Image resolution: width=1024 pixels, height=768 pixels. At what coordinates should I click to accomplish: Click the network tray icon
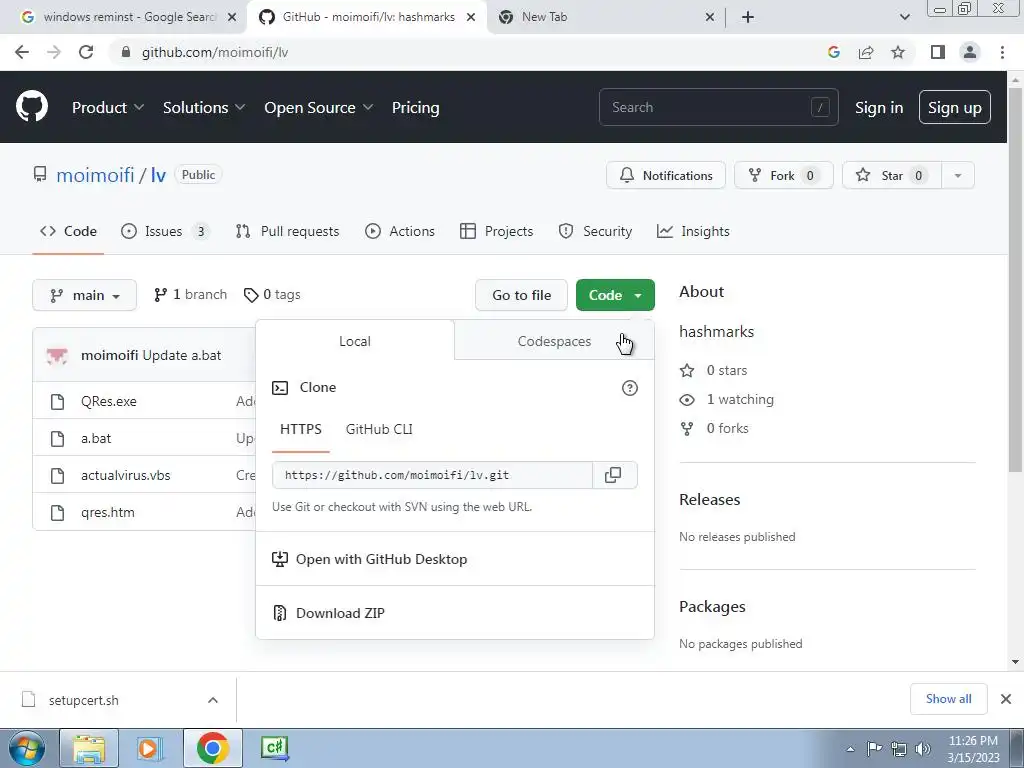click(x=899, y=749)
